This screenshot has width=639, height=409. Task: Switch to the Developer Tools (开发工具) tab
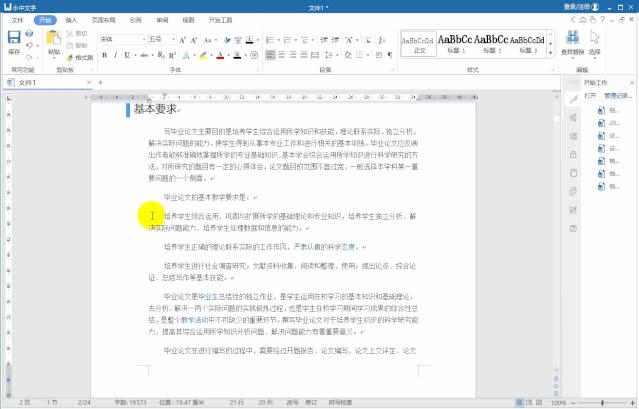coord(220,20)
